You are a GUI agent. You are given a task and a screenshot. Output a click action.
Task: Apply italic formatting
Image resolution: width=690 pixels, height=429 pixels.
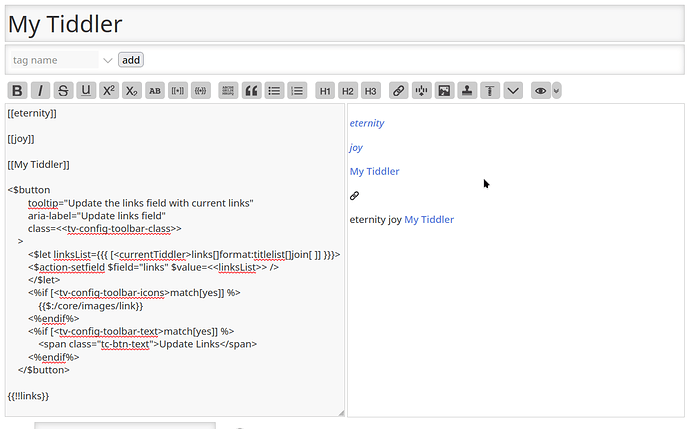[x=40, y=91]
